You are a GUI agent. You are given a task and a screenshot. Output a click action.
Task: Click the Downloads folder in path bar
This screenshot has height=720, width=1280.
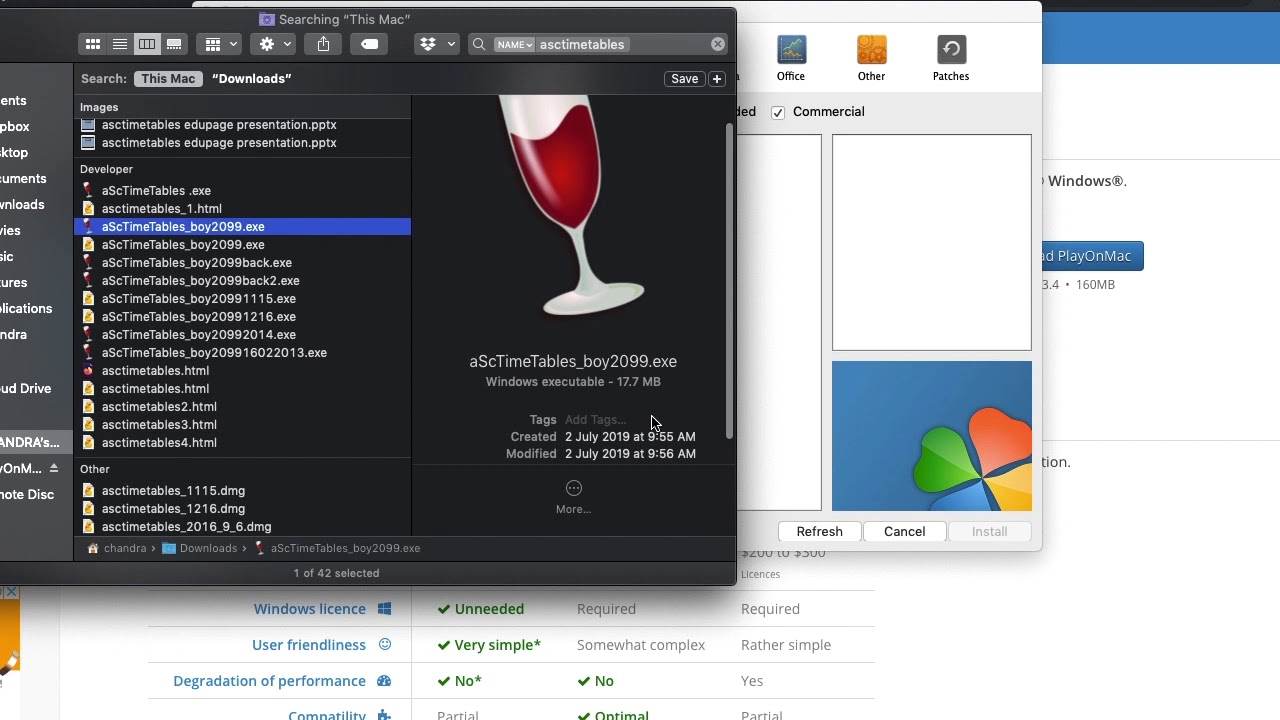199,548
